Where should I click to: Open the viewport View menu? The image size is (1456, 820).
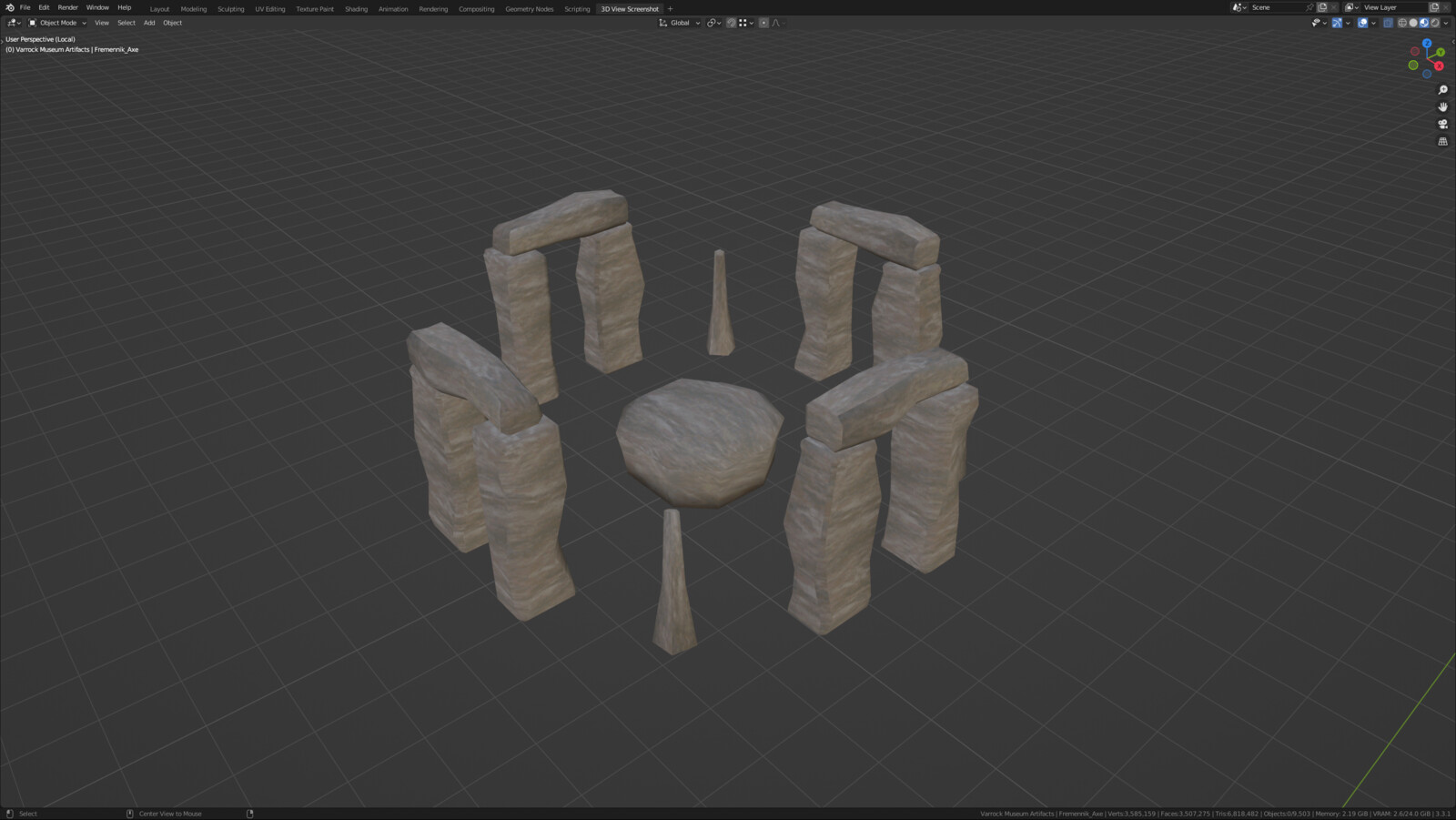click(x=102, y=23)
